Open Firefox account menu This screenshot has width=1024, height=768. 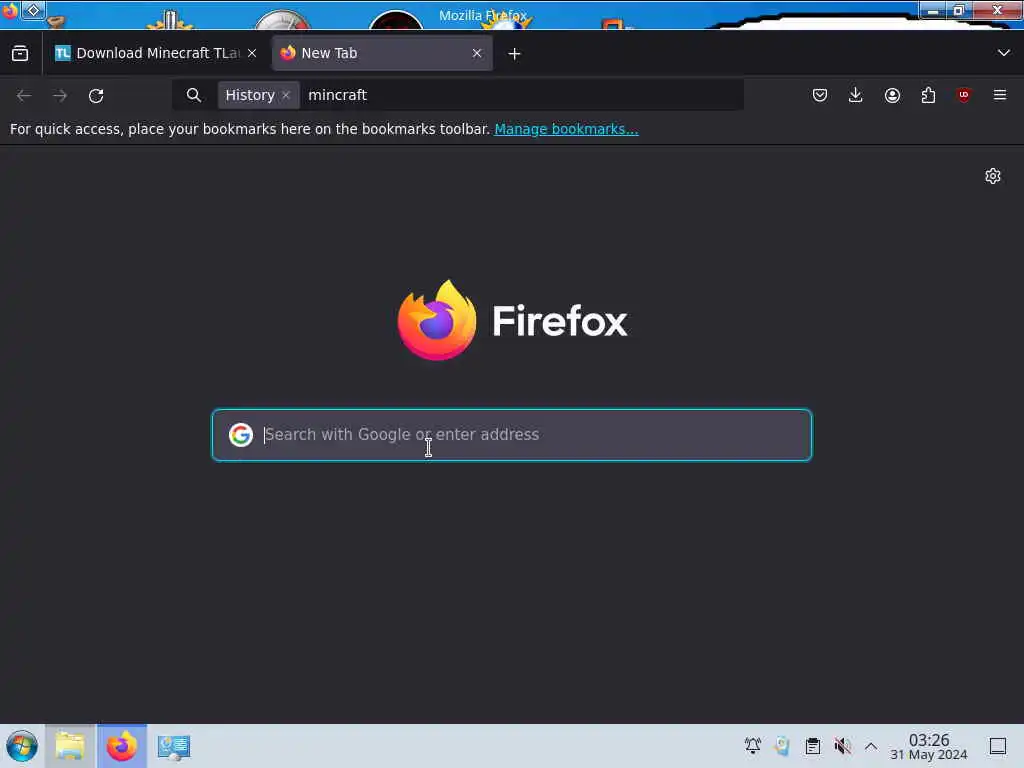pos(892,95)
